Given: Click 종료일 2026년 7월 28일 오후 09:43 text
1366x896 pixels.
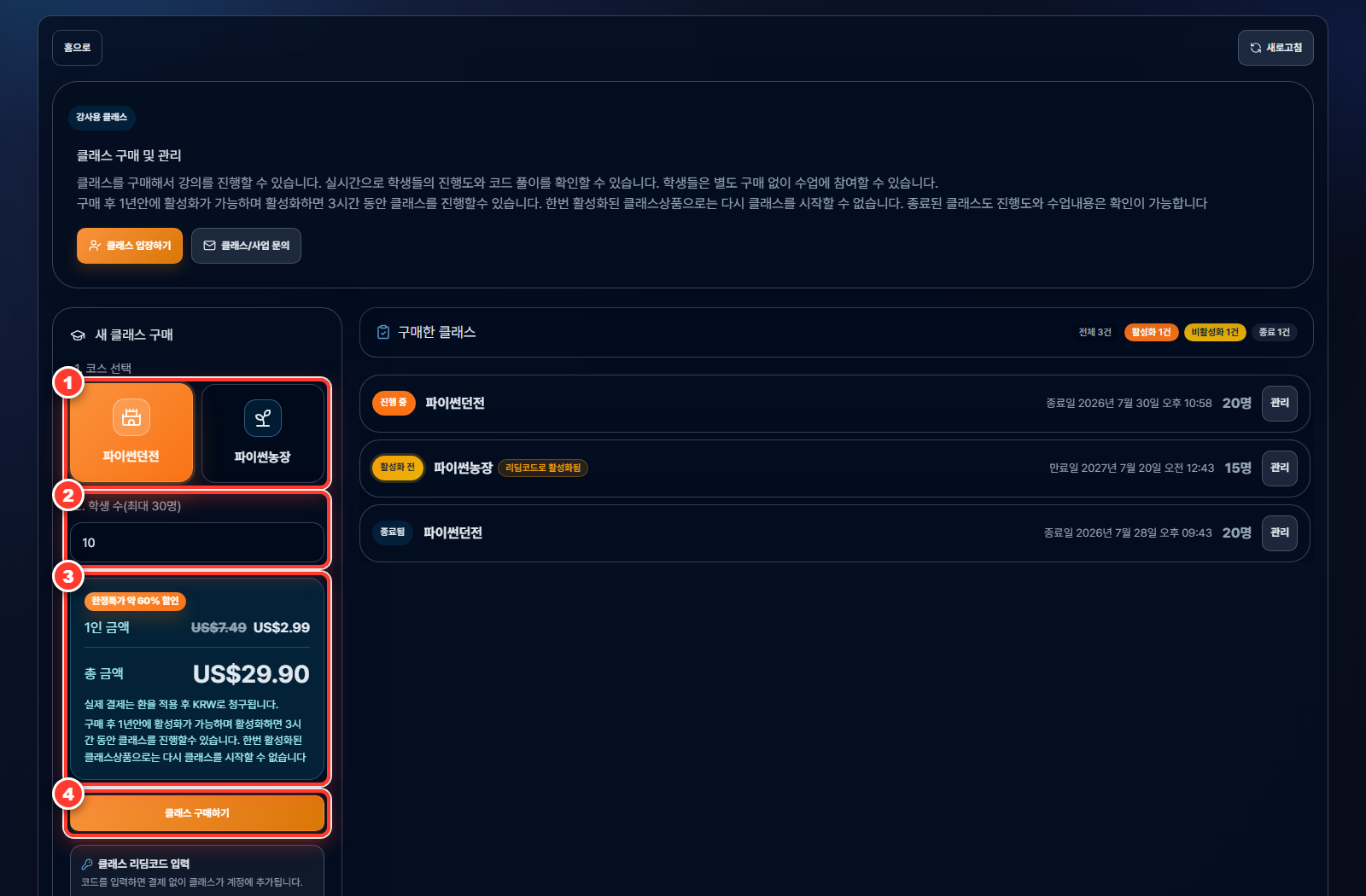Looking at the screenshot, I should coord(1128,532).
